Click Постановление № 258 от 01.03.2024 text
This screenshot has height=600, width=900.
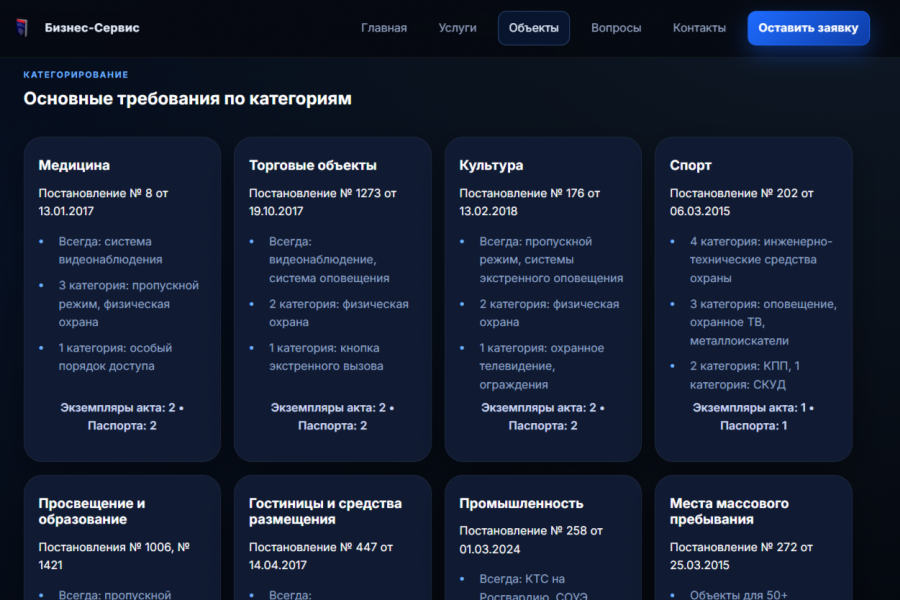[x=531, y=540]
